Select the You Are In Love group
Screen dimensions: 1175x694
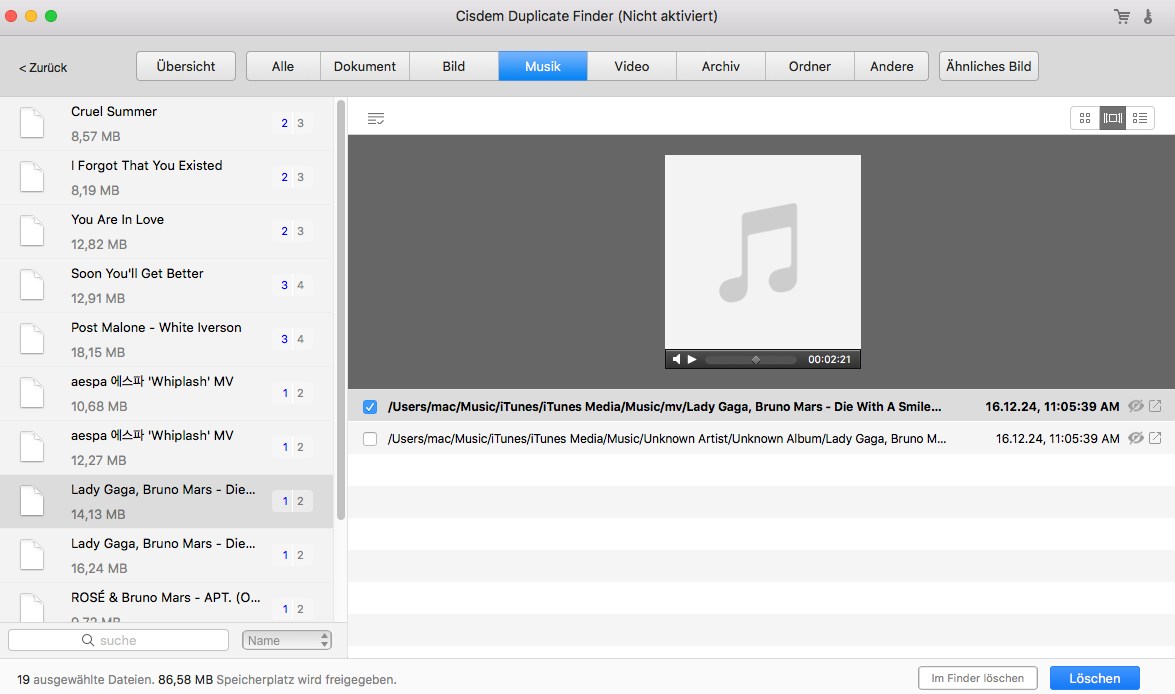click(166, 232)
